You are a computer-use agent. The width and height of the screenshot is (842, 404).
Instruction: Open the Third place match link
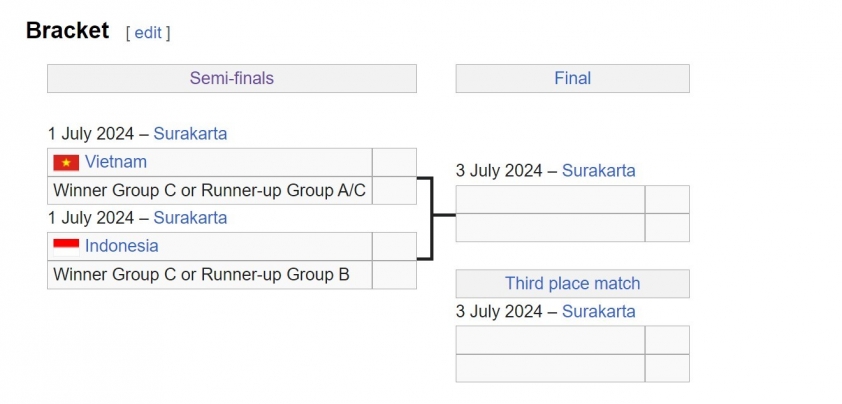click(572, 283)
